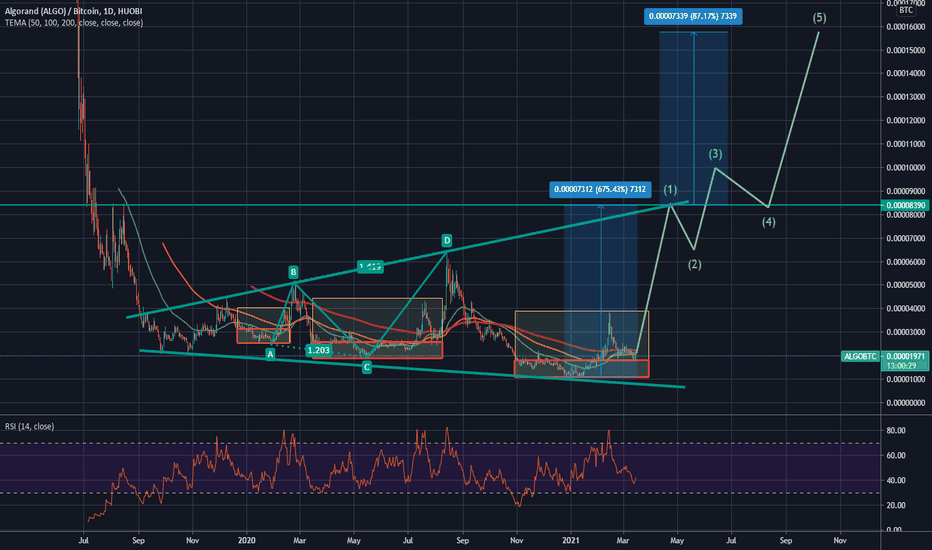Select the 0.00008390 horizontal line price label
The image size is (932, 550).
pyautogui.click(x=906, y=205)
